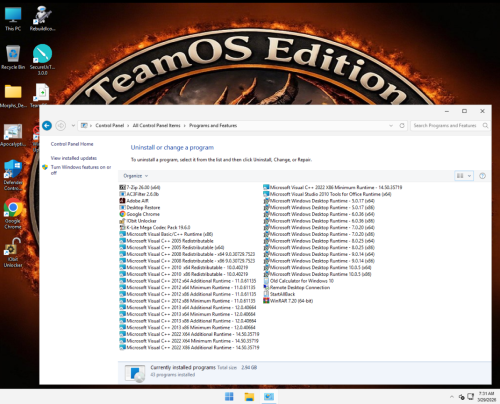
Task: Open the View installed updates link
Action: 74,158
